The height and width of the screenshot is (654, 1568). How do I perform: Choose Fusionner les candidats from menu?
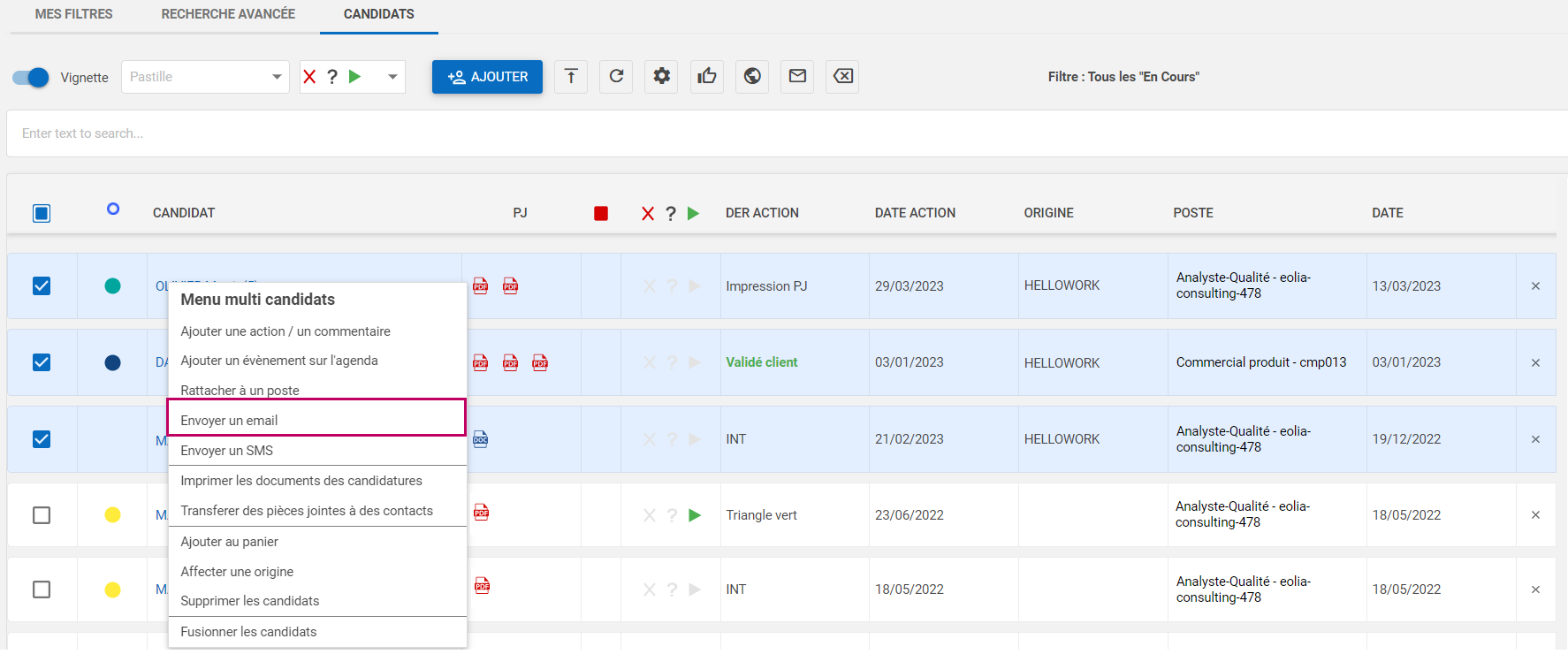click(x=248, y=632)
